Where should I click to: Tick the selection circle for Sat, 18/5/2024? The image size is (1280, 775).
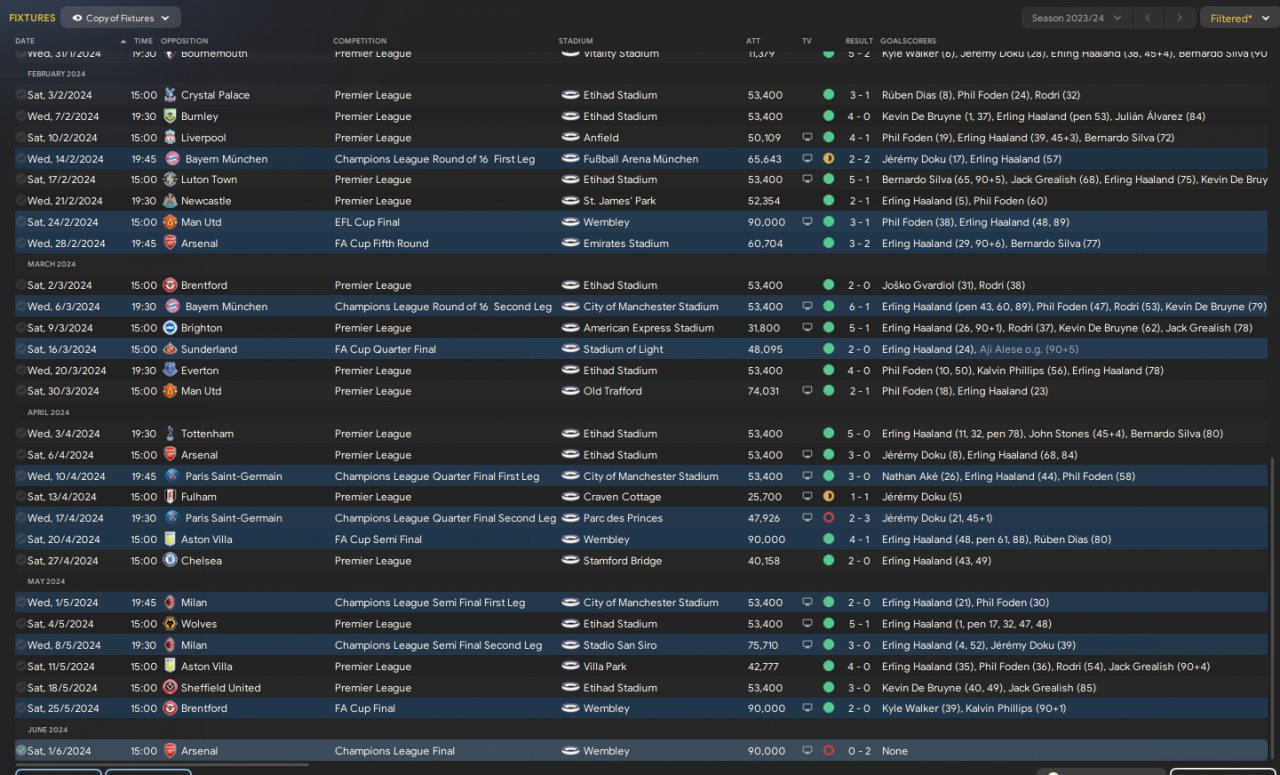(21, 688)
